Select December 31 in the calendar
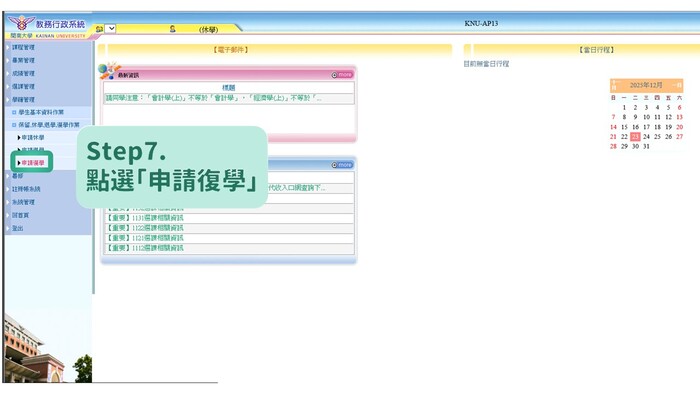This screenshot has height=394, width=700. tap(646, 146)
